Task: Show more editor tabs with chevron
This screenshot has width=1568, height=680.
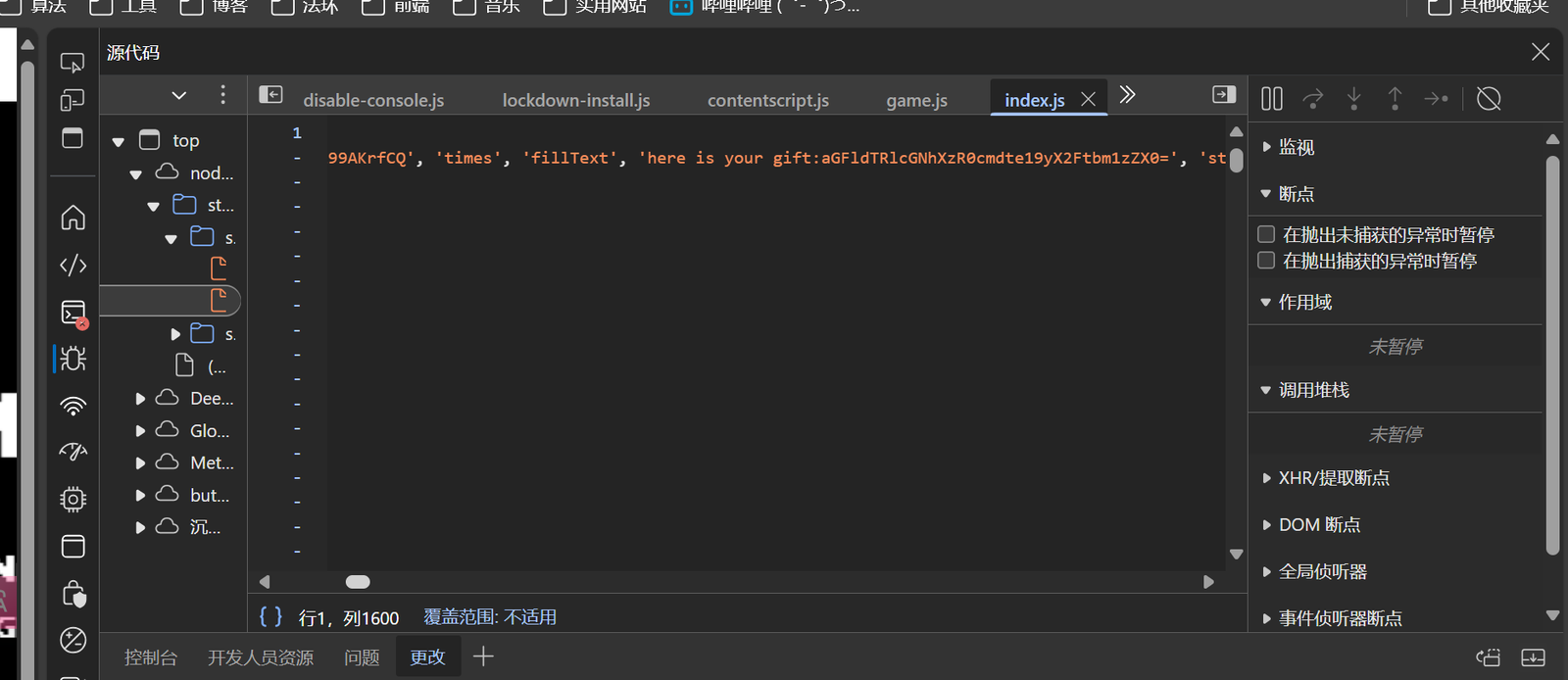Action: (1127, 95)
